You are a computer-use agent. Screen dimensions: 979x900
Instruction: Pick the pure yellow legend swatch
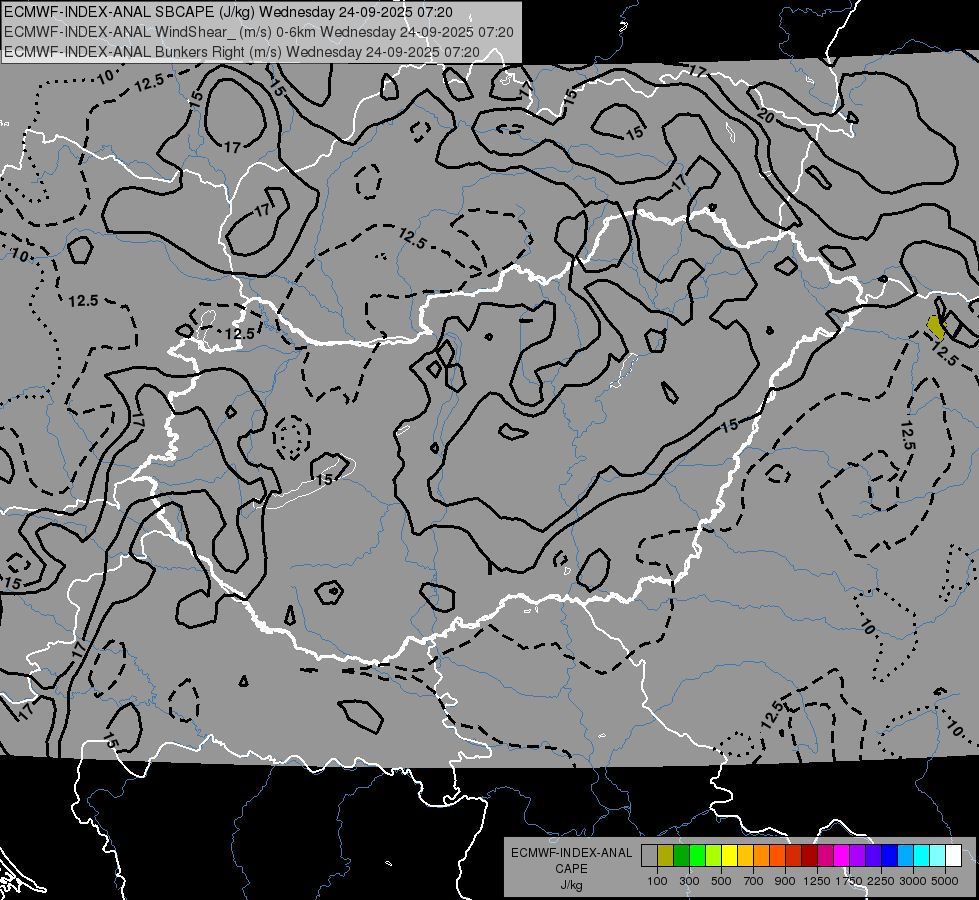[x=730, y=855]
